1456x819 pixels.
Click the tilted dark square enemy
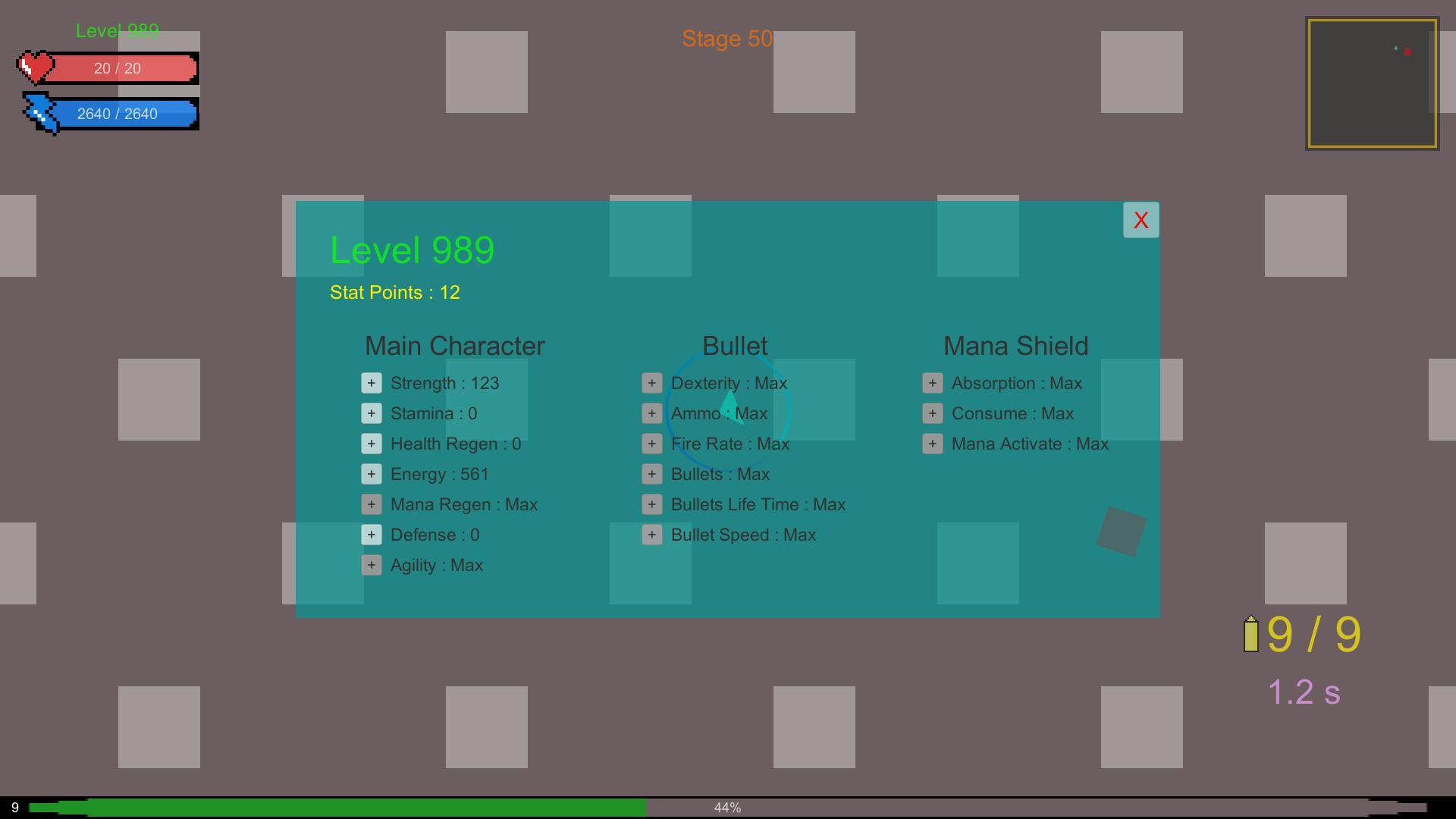click(x=1122, y=532)
